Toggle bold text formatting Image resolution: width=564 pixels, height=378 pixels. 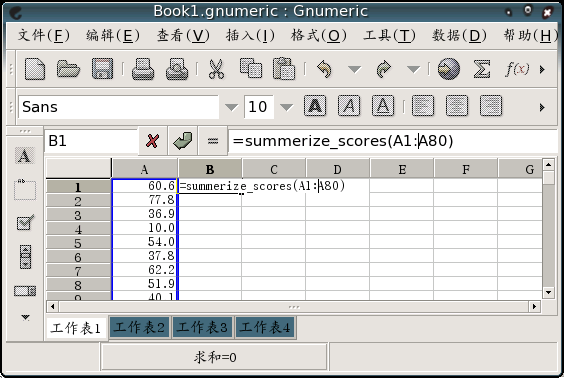click(315, 106)
